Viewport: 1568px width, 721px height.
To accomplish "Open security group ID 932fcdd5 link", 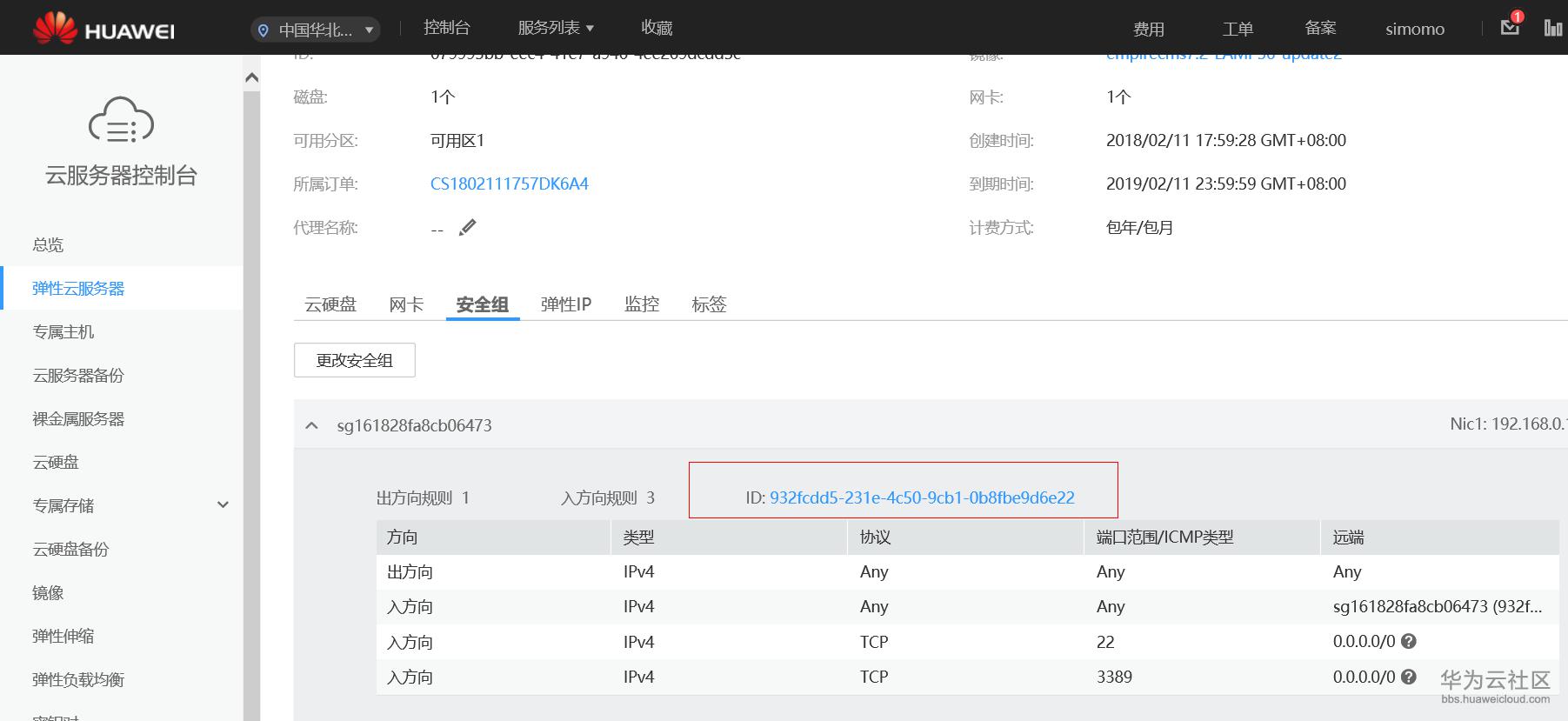I will [x=922, y=497].
